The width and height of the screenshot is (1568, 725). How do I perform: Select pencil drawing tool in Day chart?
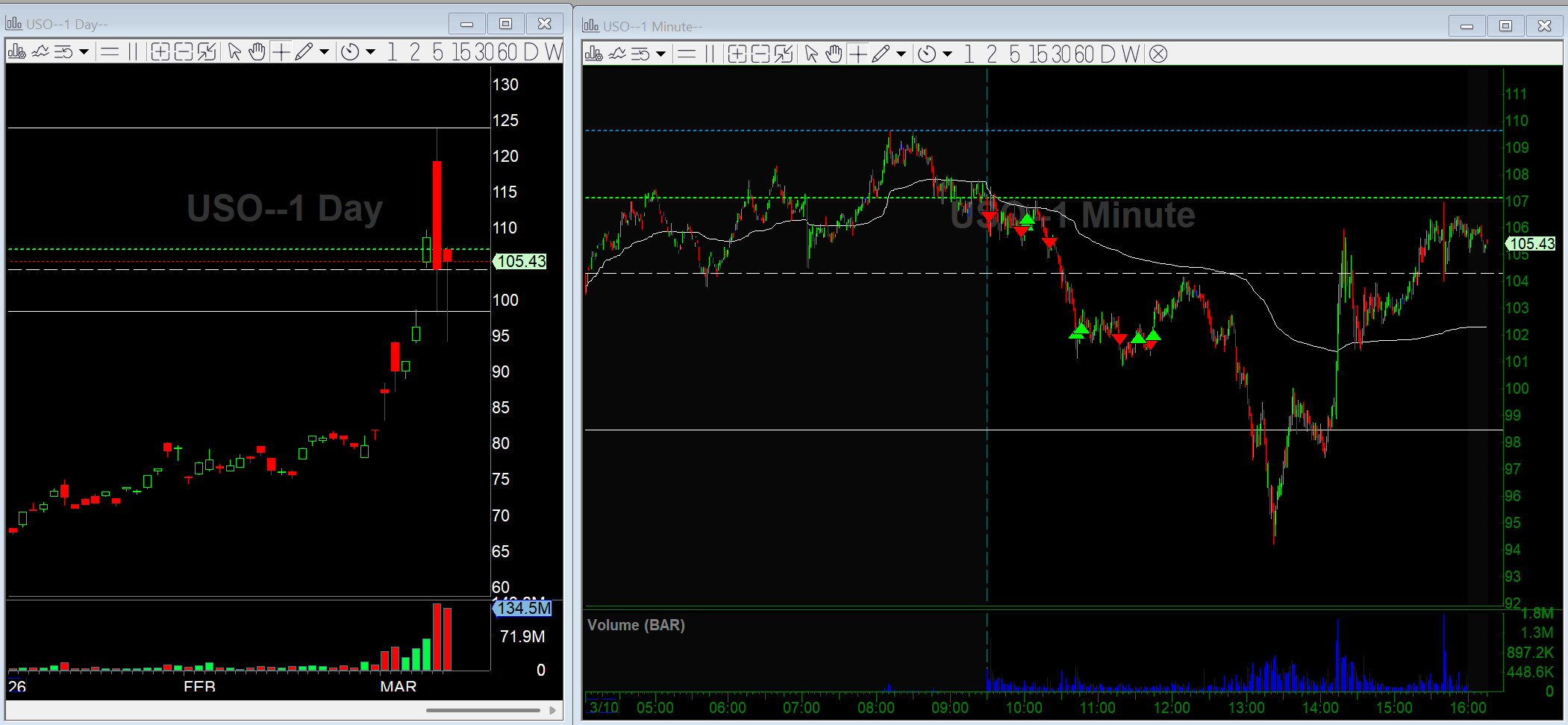[303, 51]
